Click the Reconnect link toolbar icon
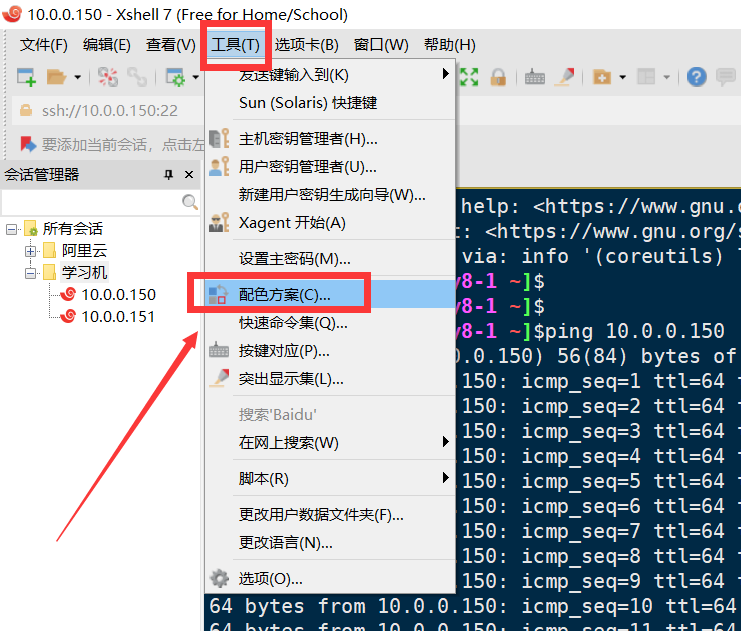 point(137,77)
